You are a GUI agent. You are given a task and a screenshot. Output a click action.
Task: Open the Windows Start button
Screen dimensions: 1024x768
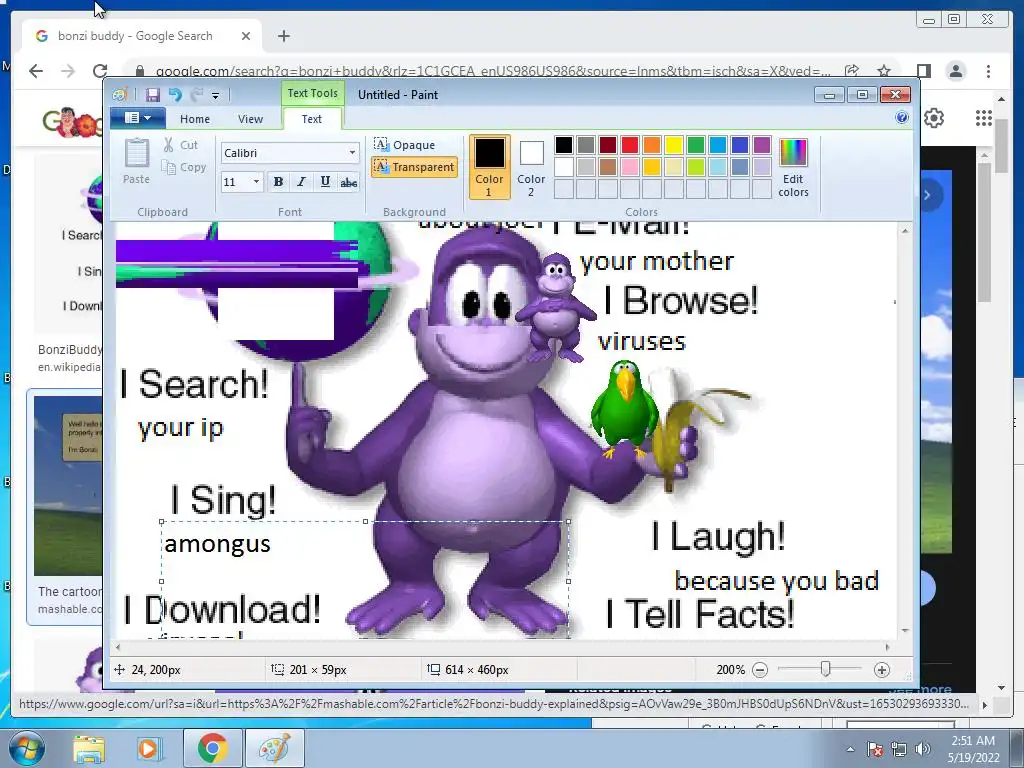click(26, 748)
